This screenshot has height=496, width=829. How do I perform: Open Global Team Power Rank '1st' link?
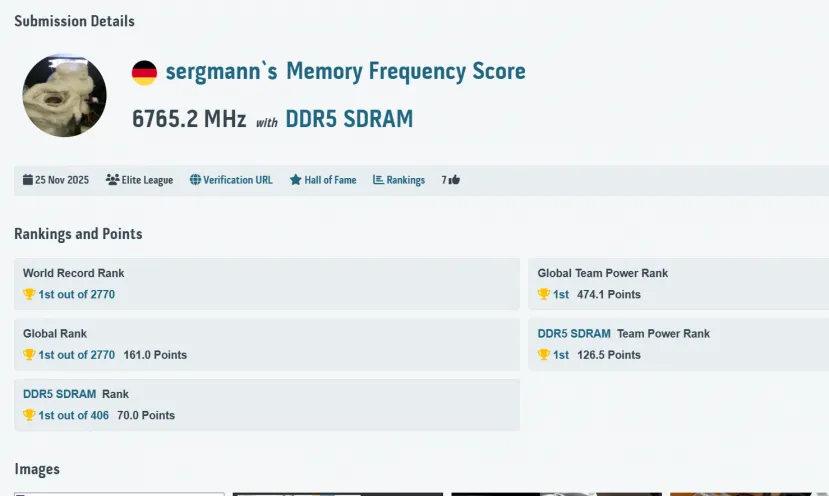tap(561, 295)
